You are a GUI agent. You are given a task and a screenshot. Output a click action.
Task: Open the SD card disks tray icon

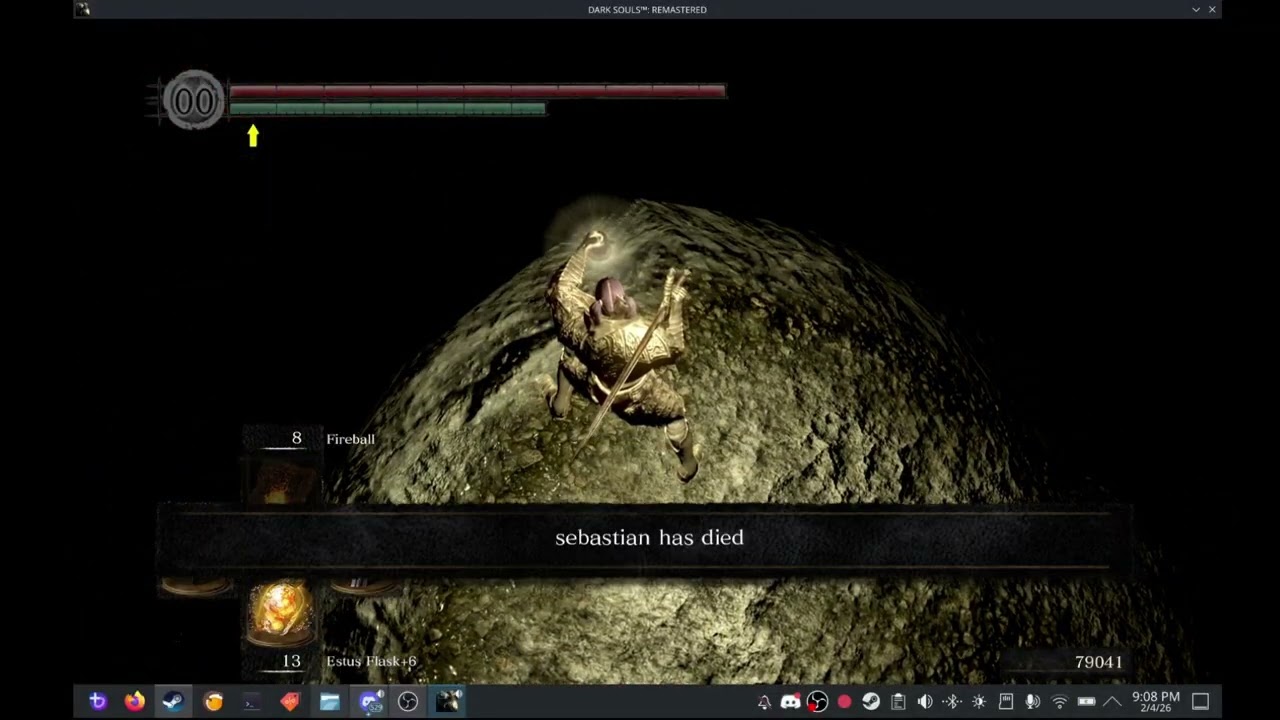pos(1006,702)
